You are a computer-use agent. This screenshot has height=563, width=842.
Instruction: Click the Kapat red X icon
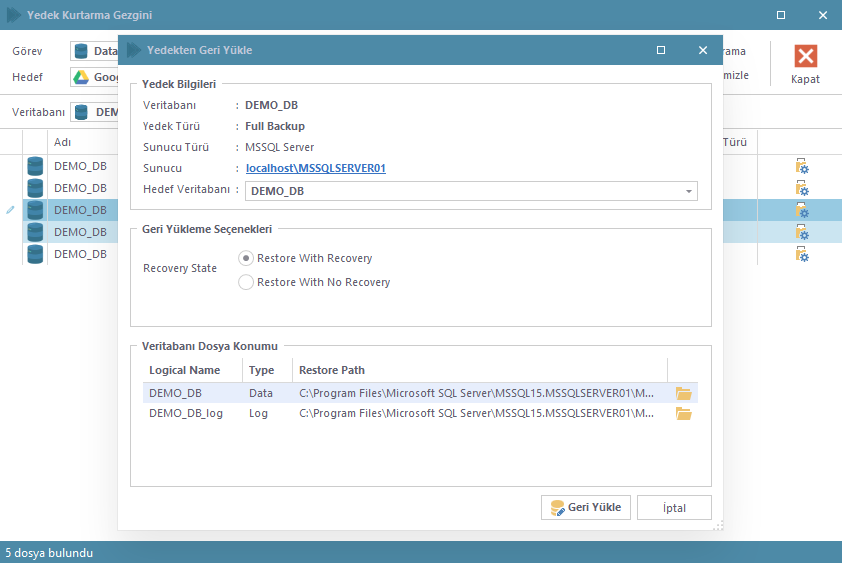(805, 57)
